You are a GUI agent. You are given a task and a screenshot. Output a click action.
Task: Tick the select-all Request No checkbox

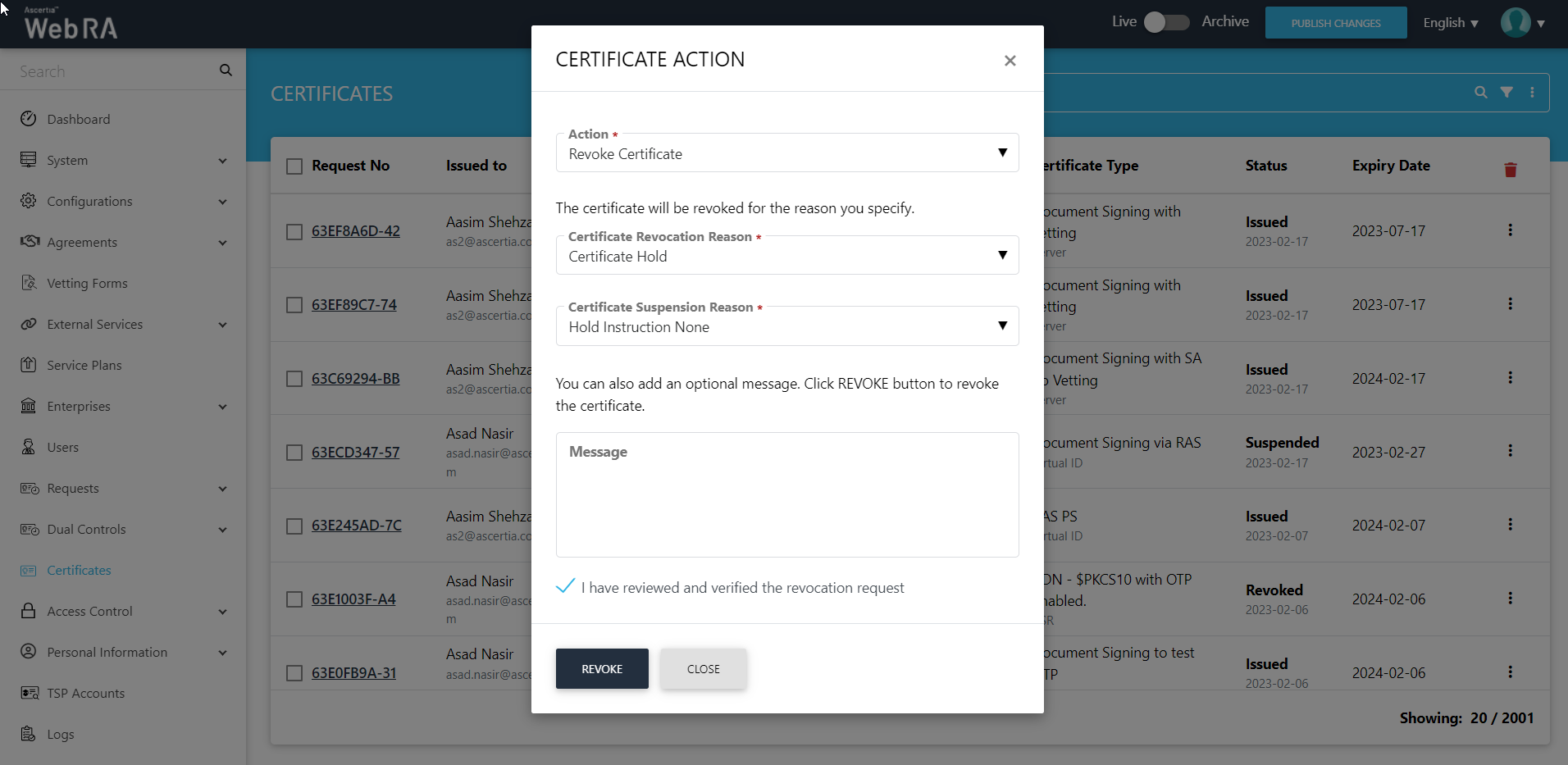294,166
